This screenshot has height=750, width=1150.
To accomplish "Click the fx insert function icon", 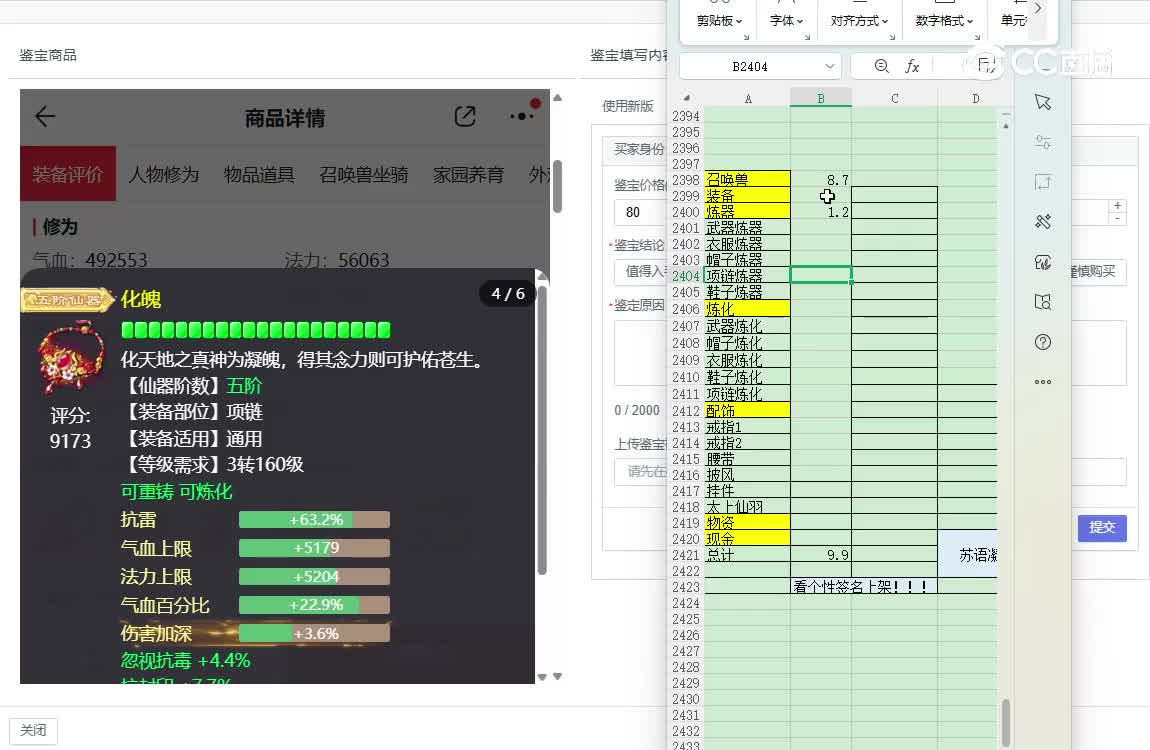I will click(x=912, y=66).
